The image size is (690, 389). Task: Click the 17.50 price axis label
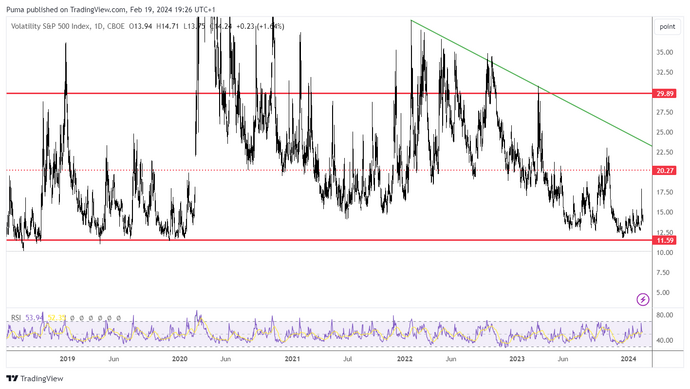(x=664, y=192)
